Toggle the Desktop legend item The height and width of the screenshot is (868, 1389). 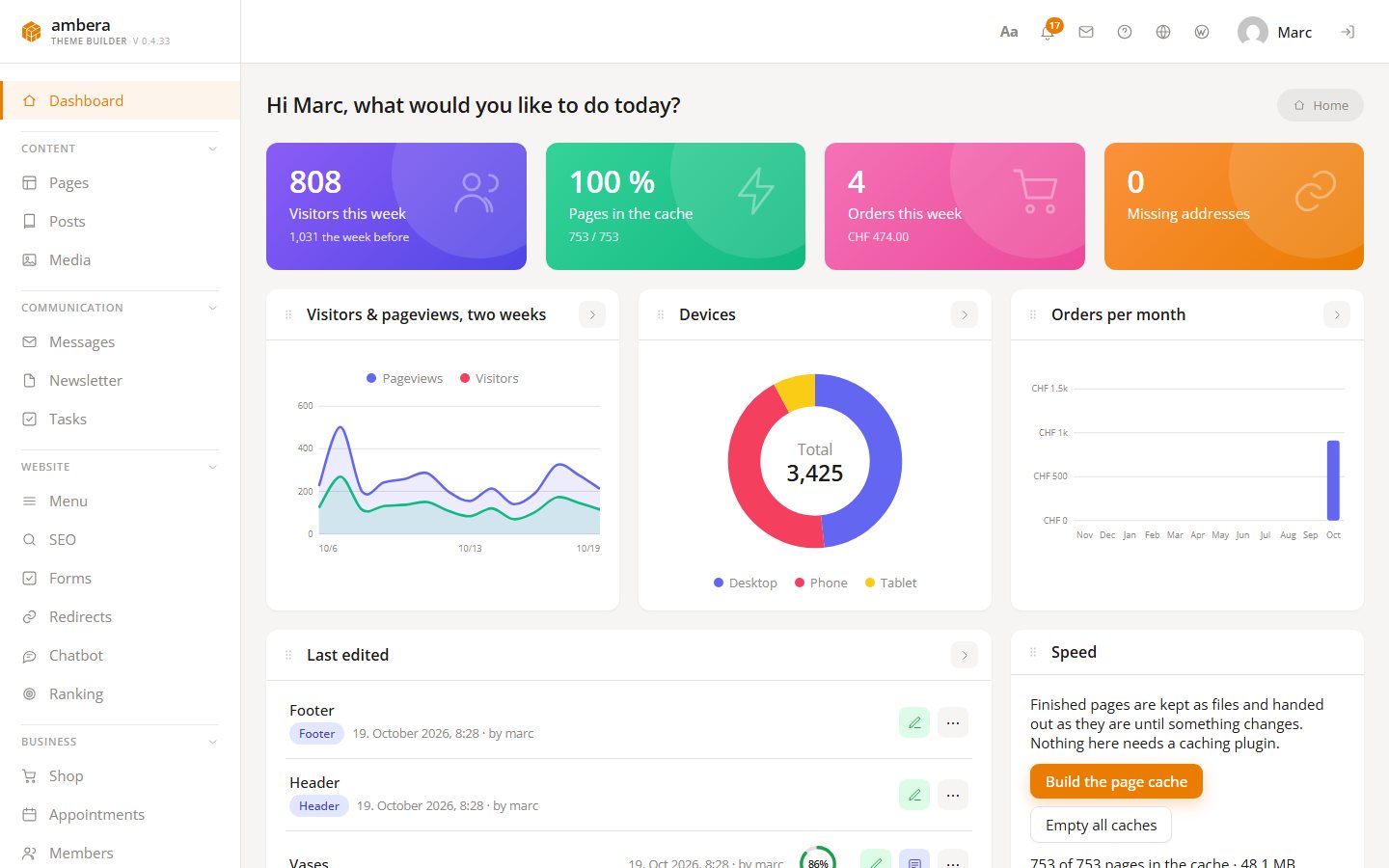tap(746, 583)
